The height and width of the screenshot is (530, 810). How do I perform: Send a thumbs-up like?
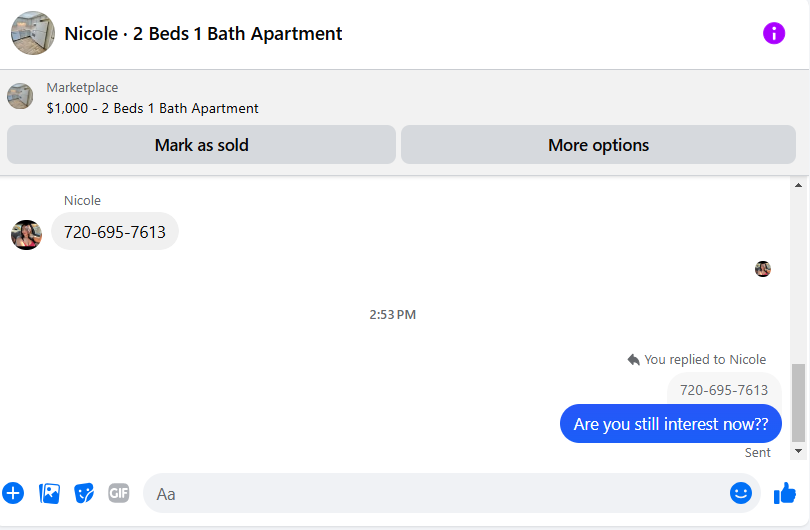[785, 493]
